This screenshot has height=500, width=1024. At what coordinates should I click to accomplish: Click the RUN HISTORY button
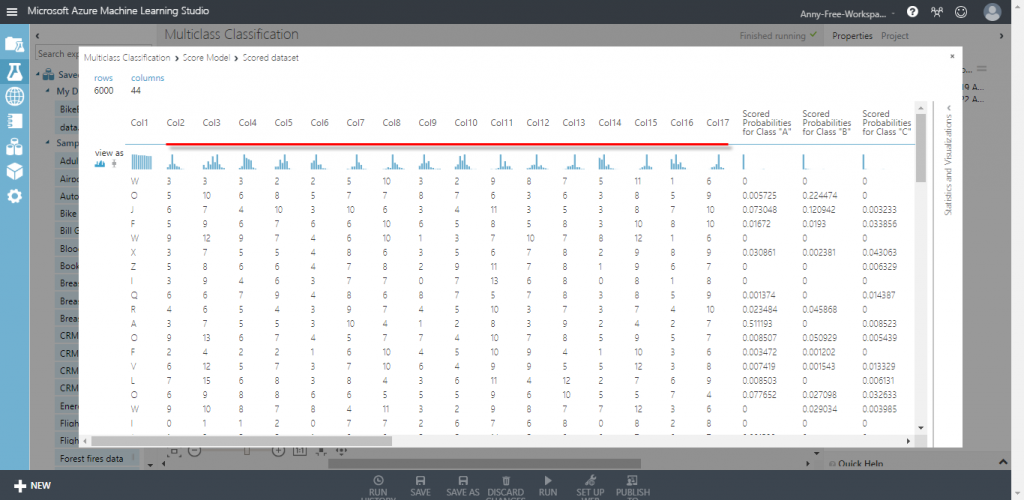pos(378,486)
